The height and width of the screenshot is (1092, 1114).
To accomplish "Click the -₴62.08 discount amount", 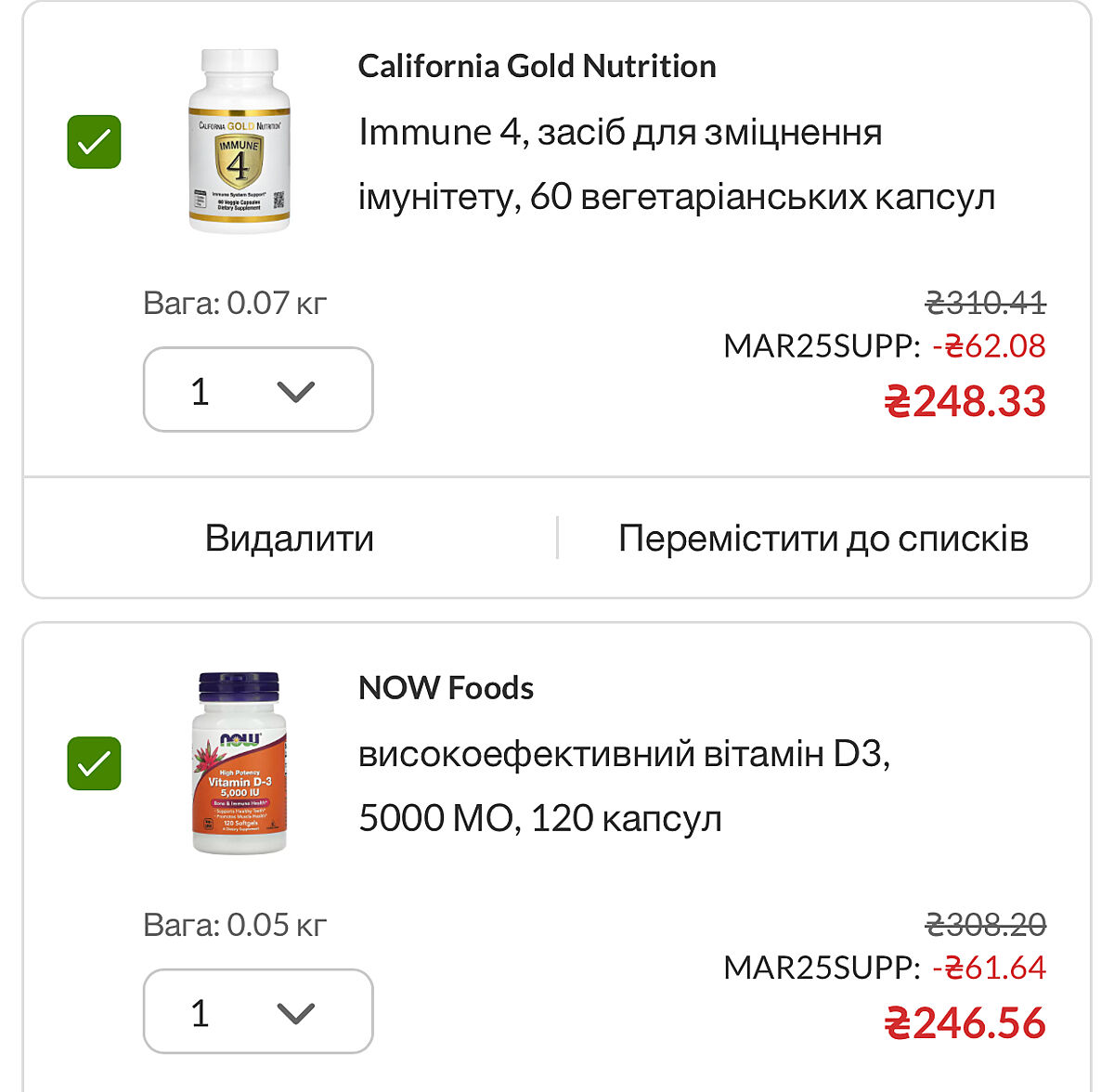I will [990, 346].
